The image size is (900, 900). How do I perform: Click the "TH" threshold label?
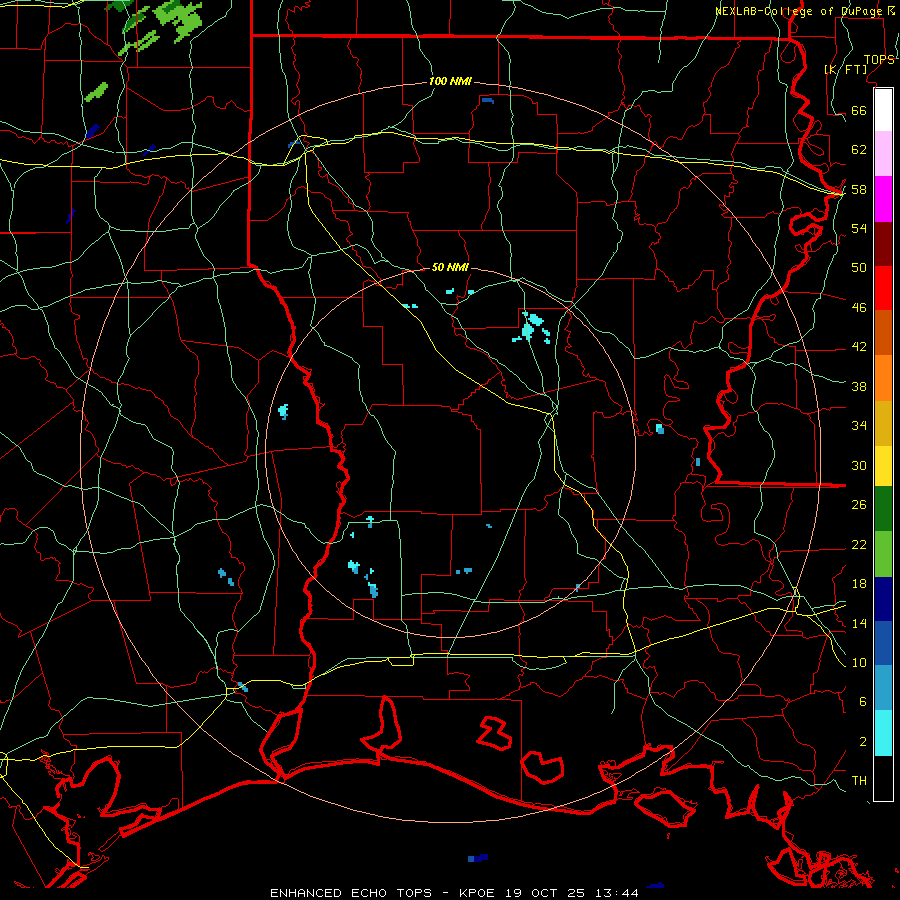coord(859,781)
